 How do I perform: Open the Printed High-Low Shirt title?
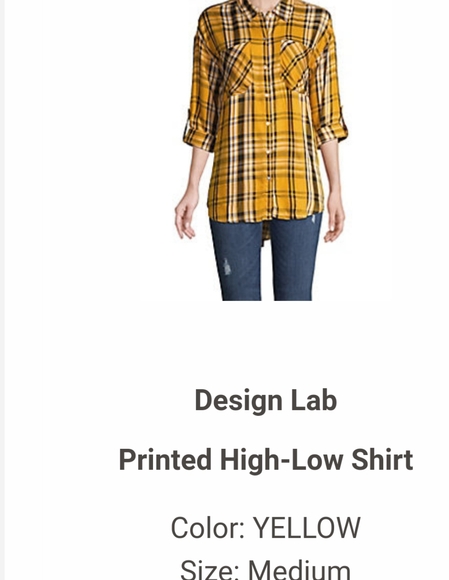click(x=266, y=460)
